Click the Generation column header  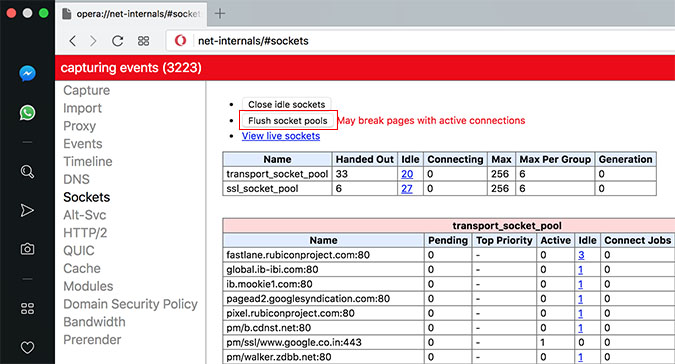click(x=625, y=159)
